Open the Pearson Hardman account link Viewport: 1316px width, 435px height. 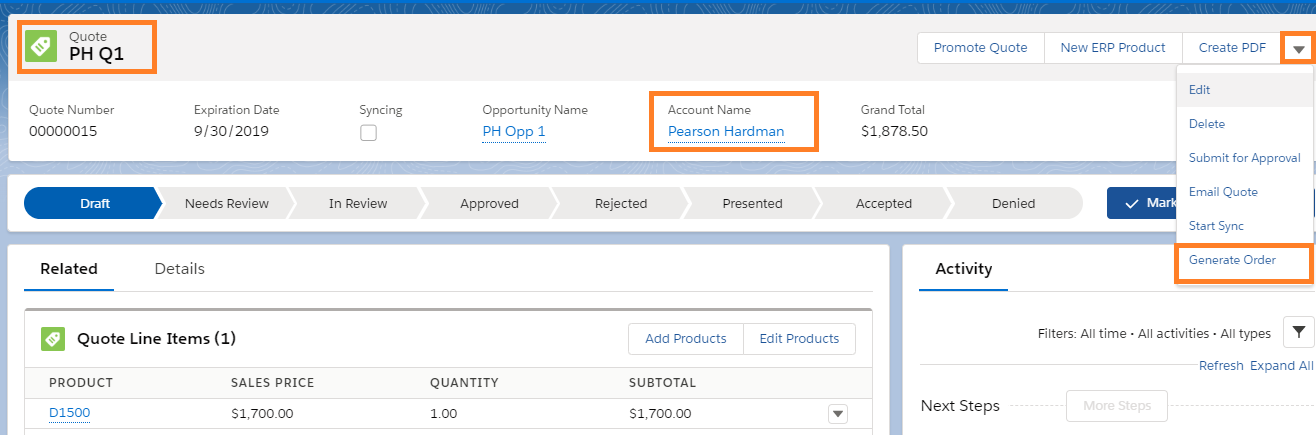[x=726, y=132]
